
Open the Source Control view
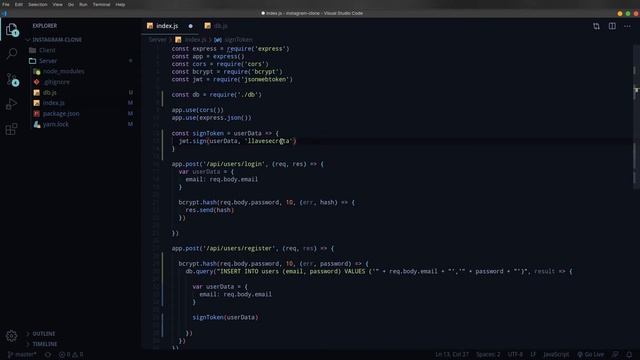pos(12,79)
